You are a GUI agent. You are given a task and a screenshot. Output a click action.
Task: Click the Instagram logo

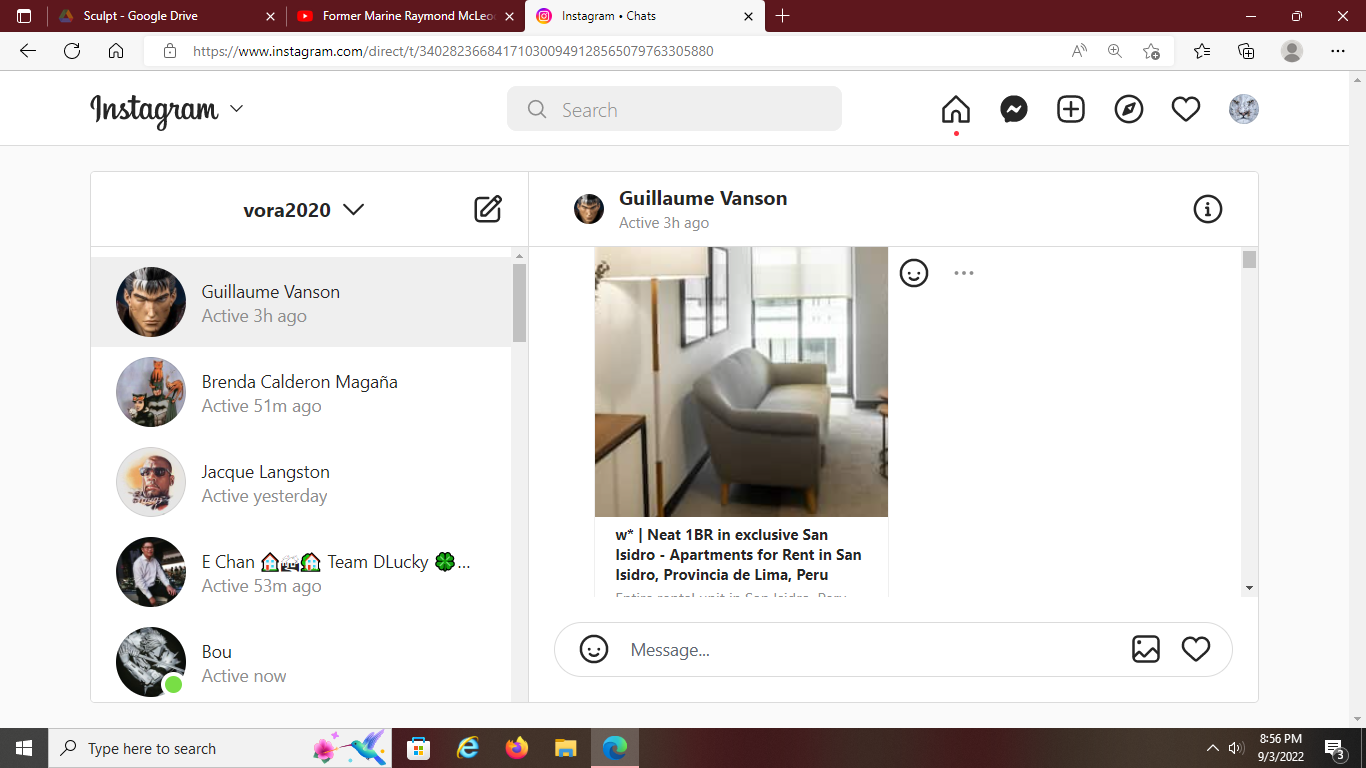click(x=154, y=109)
